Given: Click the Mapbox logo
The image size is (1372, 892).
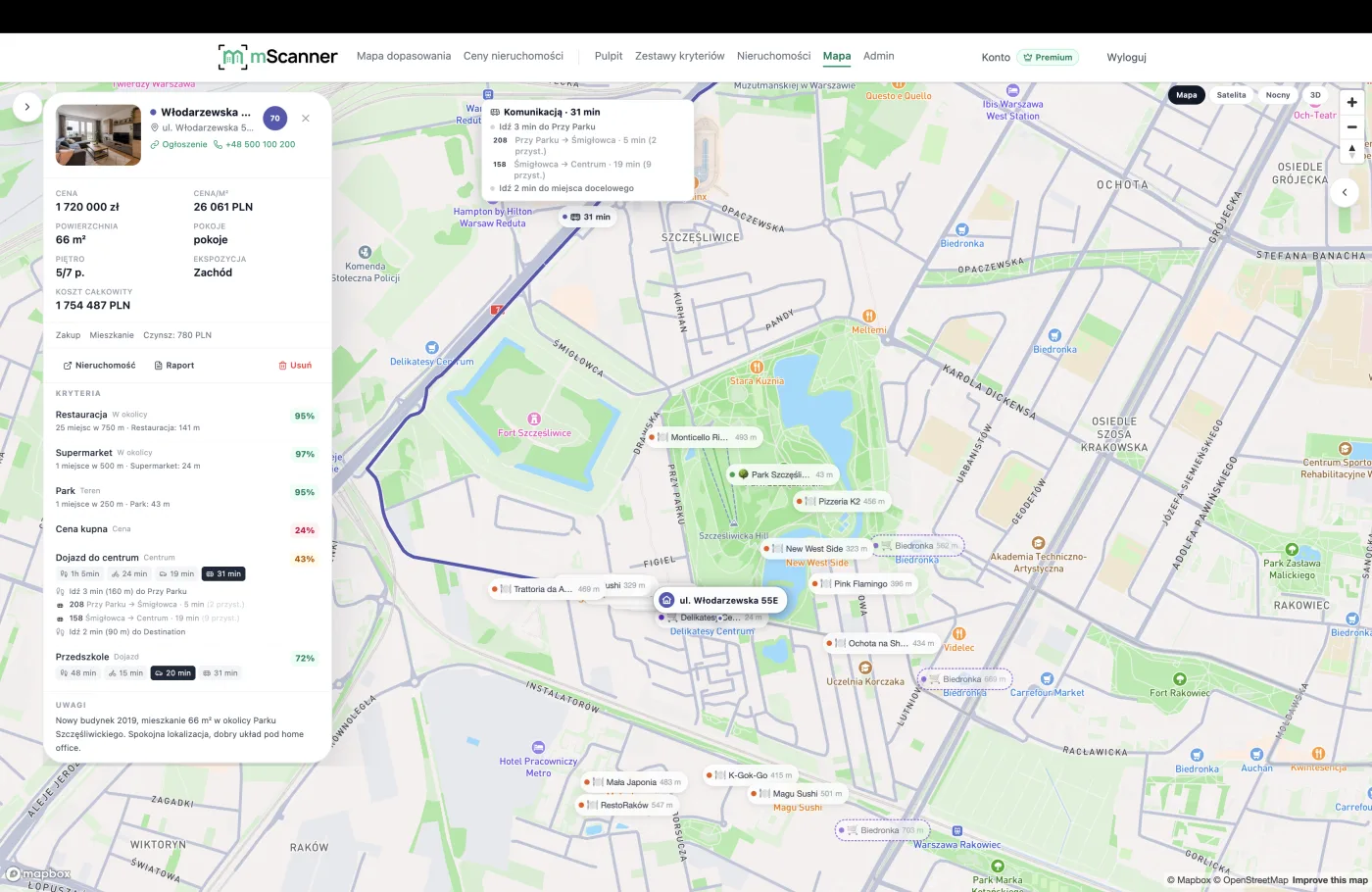Looking at the screenshot, I should coord(39,874).
